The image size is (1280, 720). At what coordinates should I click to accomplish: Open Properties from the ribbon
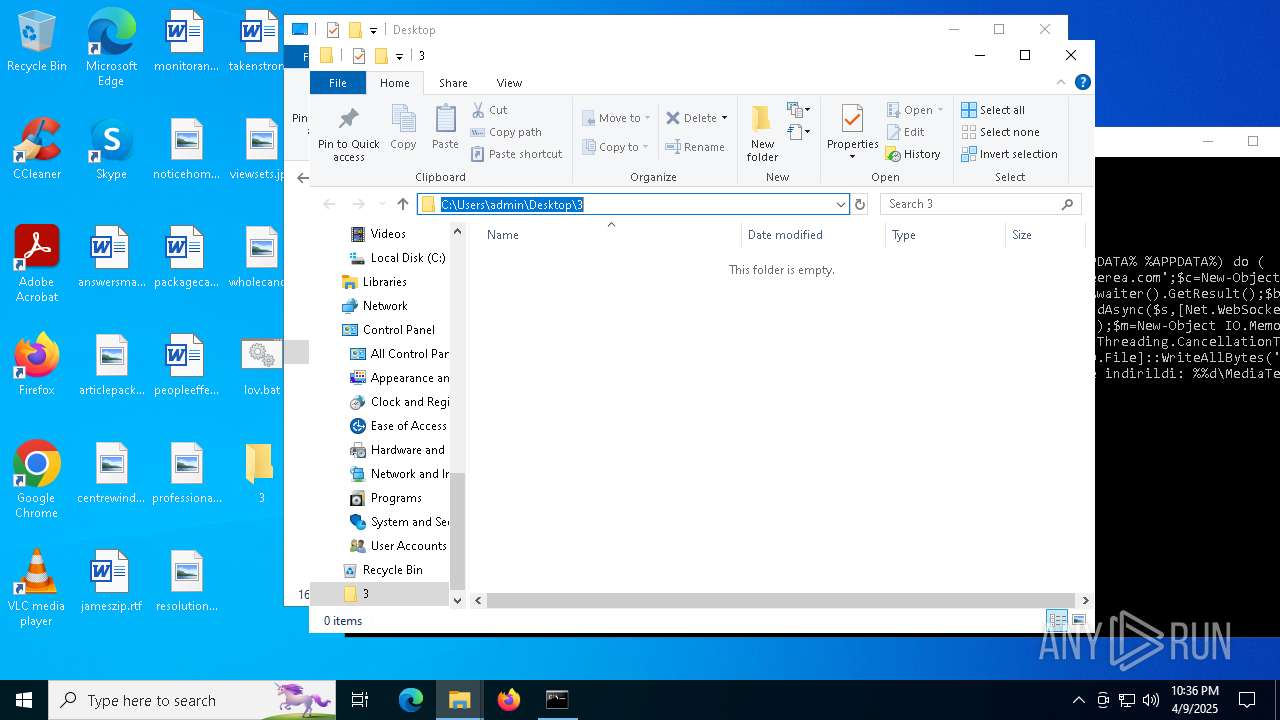[852, 132]
